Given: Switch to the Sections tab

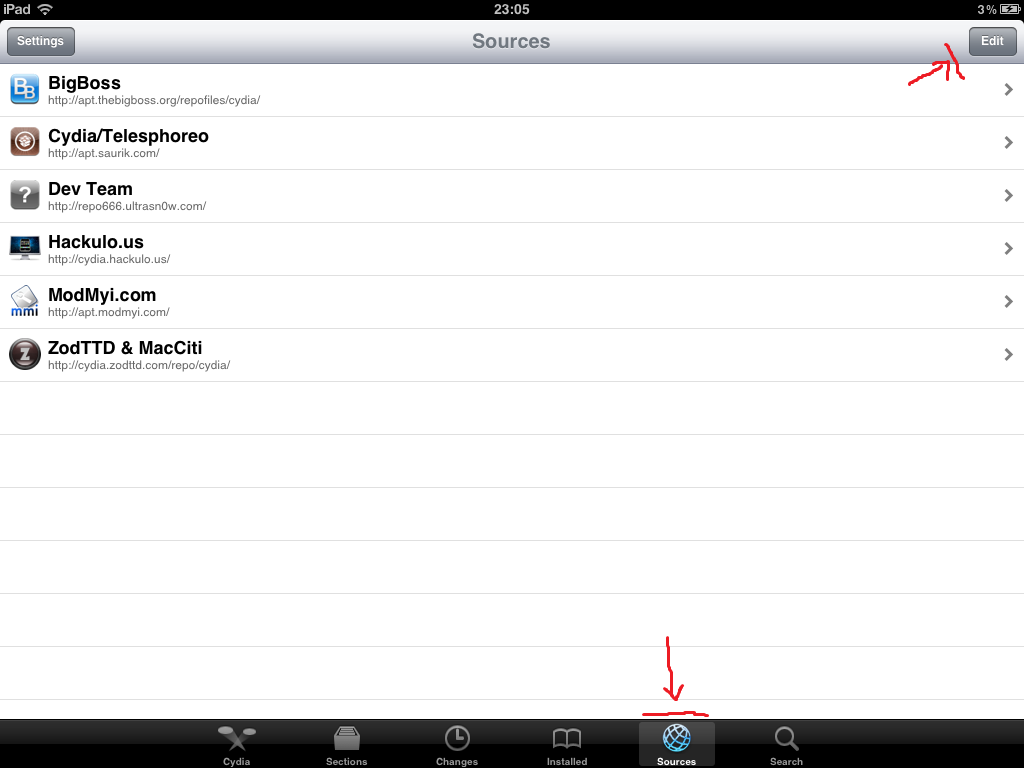Looking at the screenshot, I should coord(346,745).
